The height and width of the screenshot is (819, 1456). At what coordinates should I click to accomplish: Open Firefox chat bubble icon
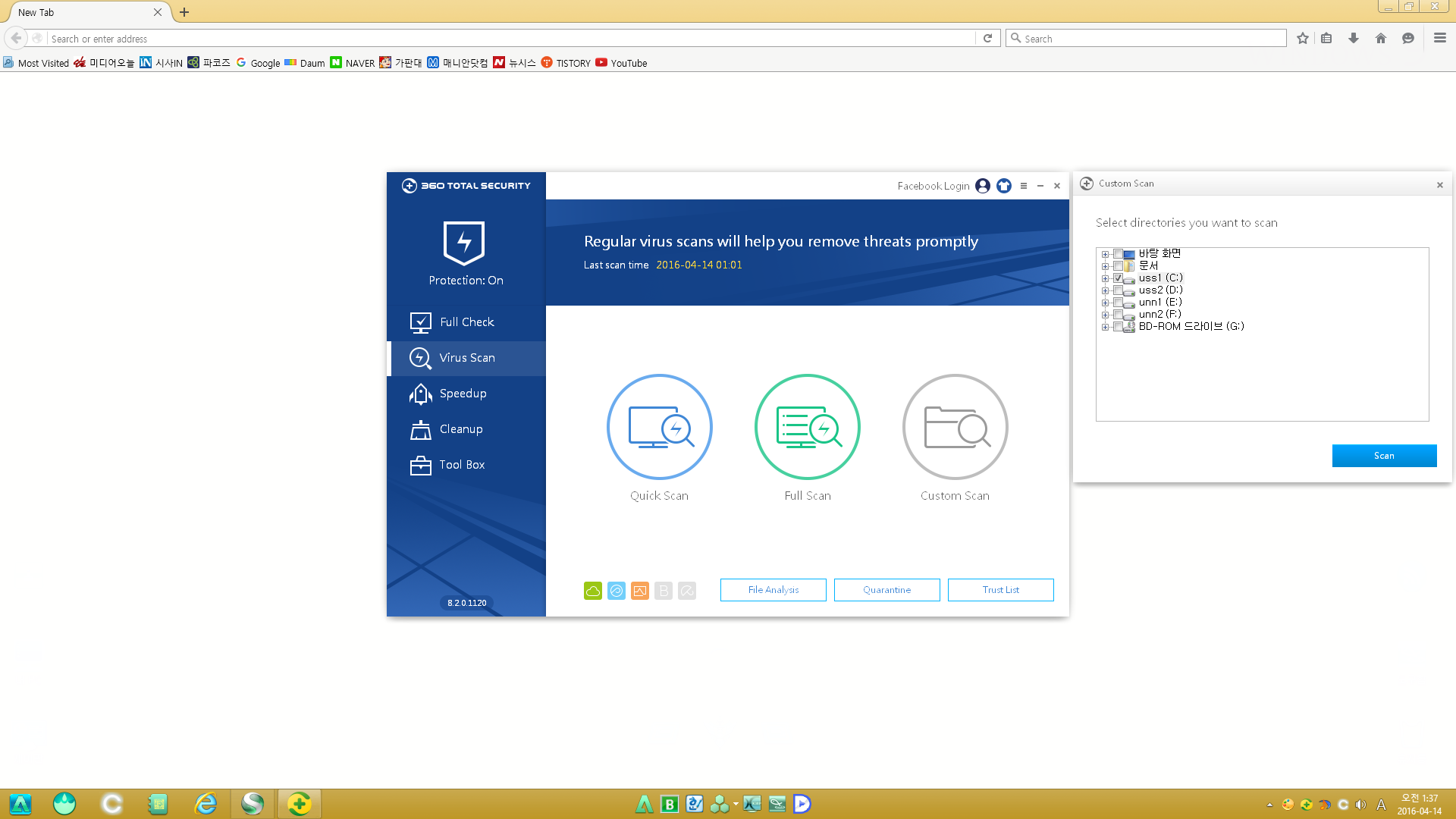[x=1408, y=39]
